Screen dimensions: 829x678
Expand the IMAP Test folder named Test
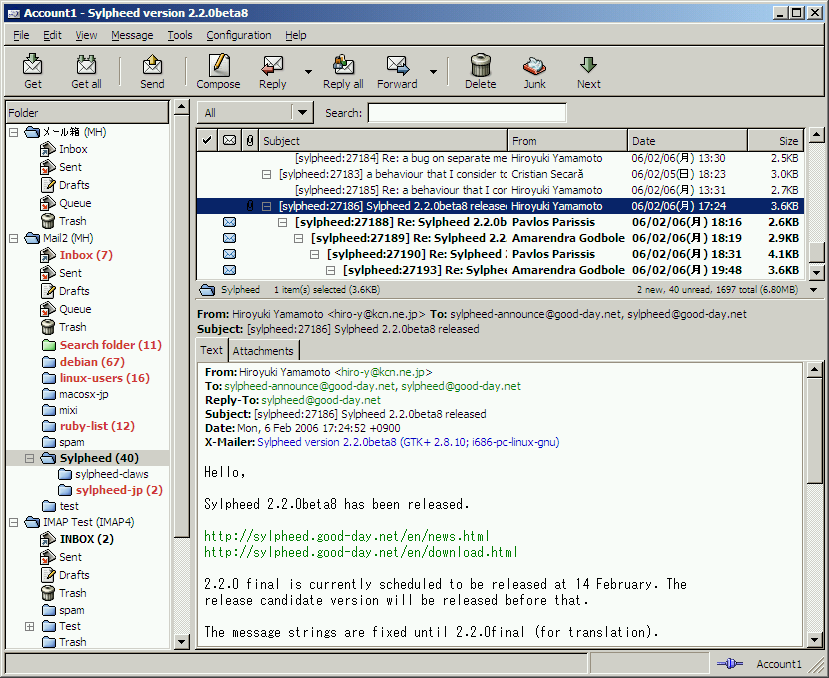click(x=30, y=627)
